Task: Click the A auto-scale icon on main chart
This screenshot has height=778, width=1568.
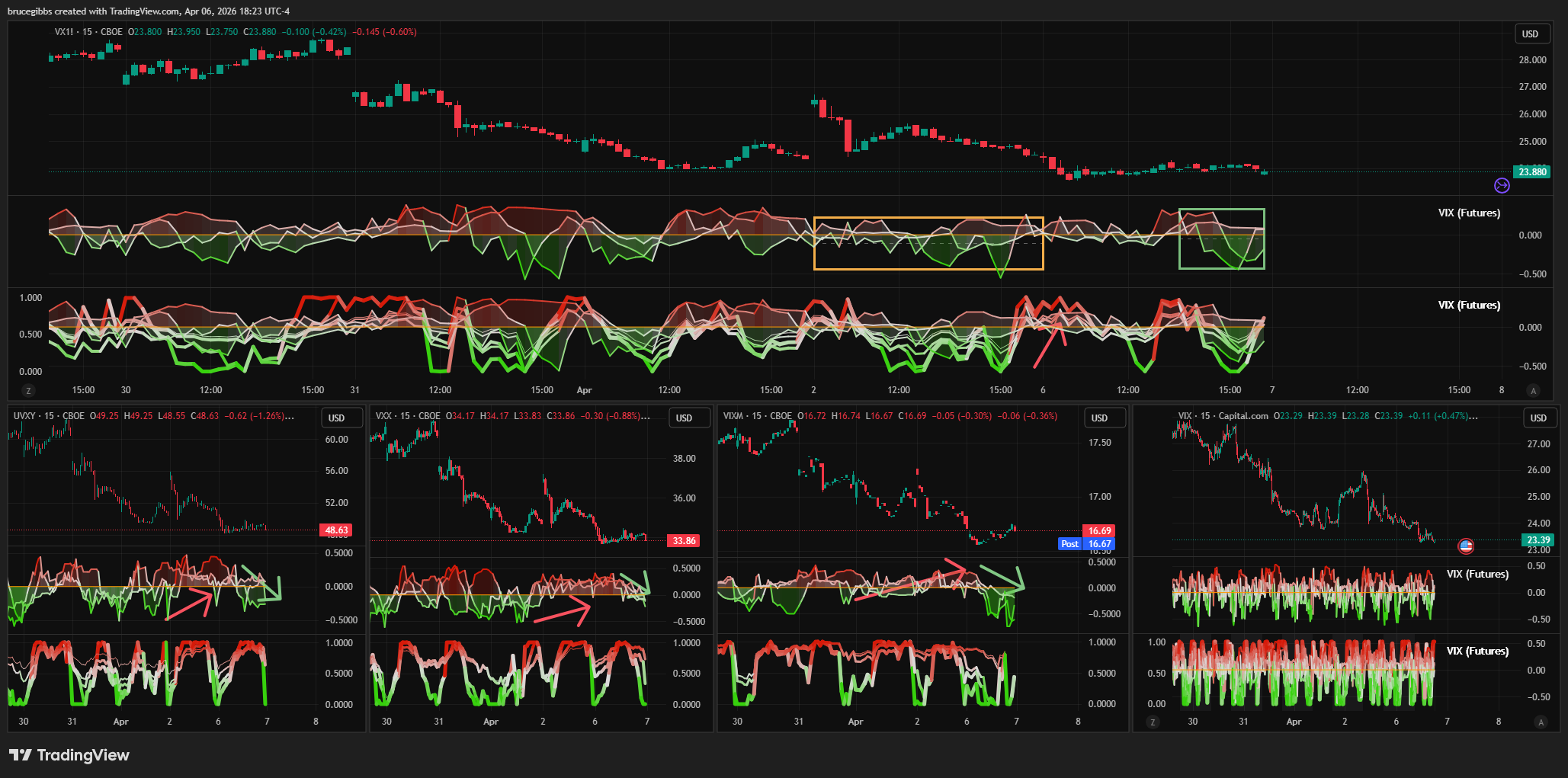Action: click(x=1534, y=390)
